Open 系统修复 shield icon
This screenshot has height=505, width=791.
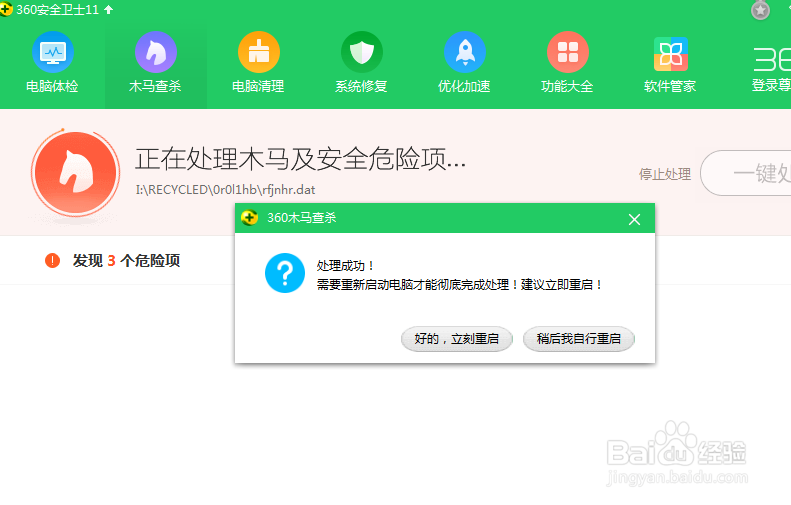point(361,52)
